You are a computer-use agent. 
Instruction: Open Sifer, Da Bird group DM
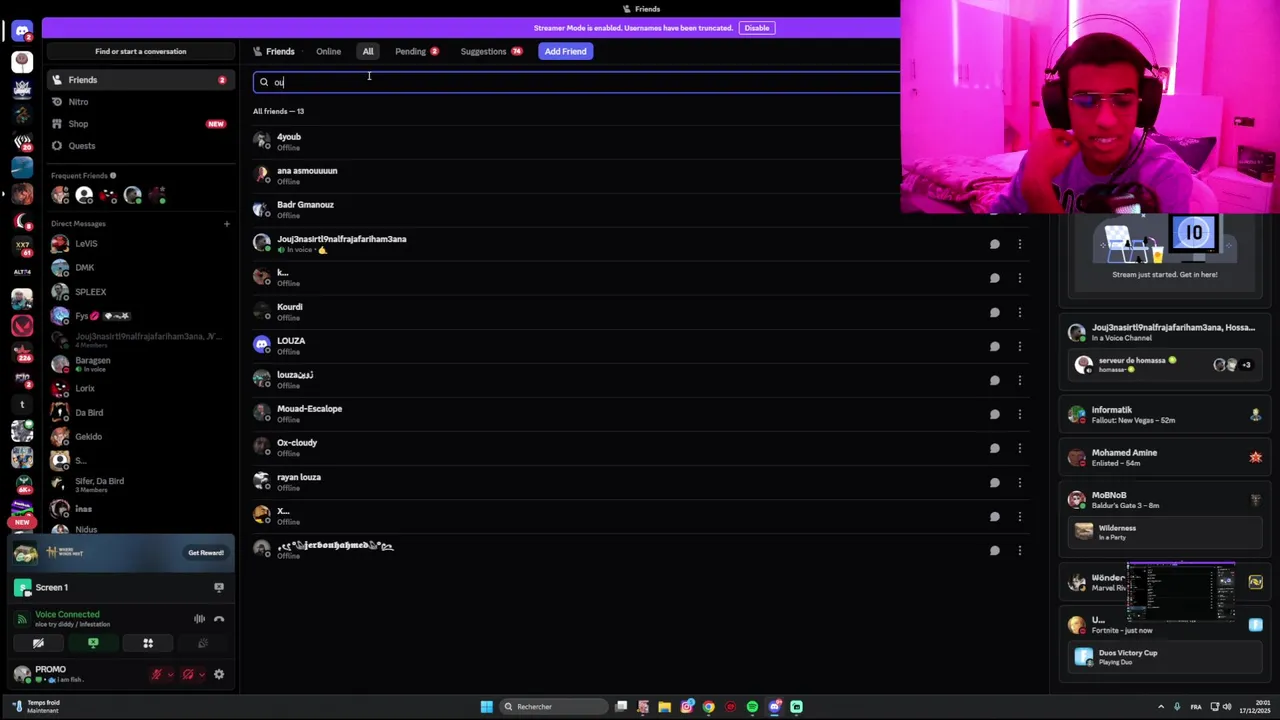click(139, 485)
